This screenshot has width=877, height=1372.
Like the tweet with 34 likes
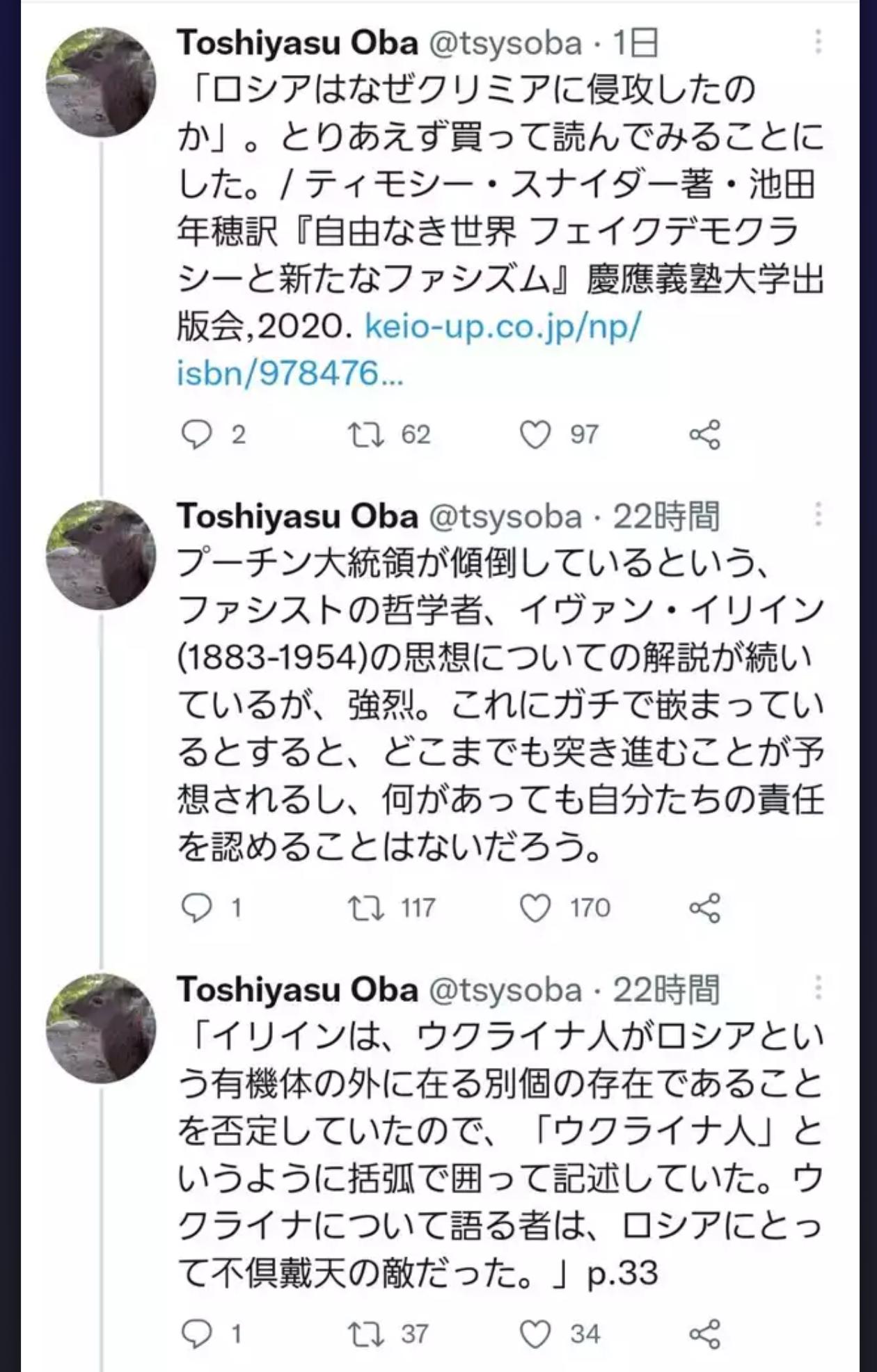(535, 1334)
